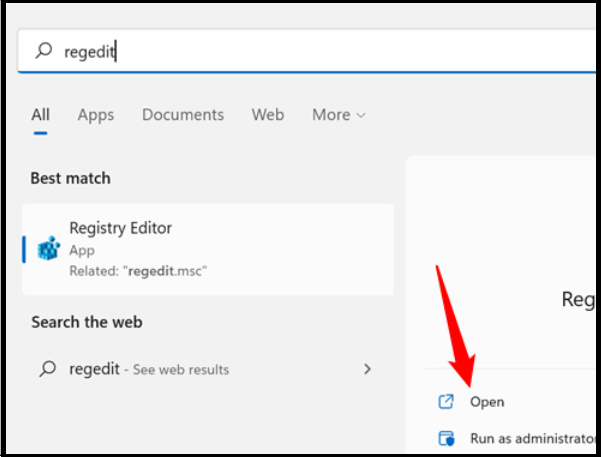Screen dimensions: 601x457
Task: Click the regedit search input field
Action: click(307, 51)
